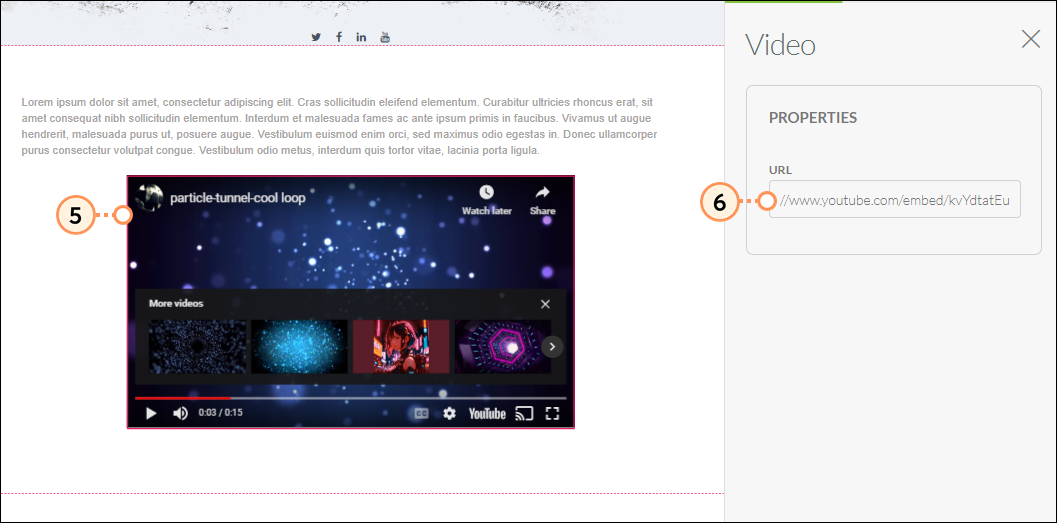
Task: Click the PROPERTIES heading
Action: coord(813,117)
